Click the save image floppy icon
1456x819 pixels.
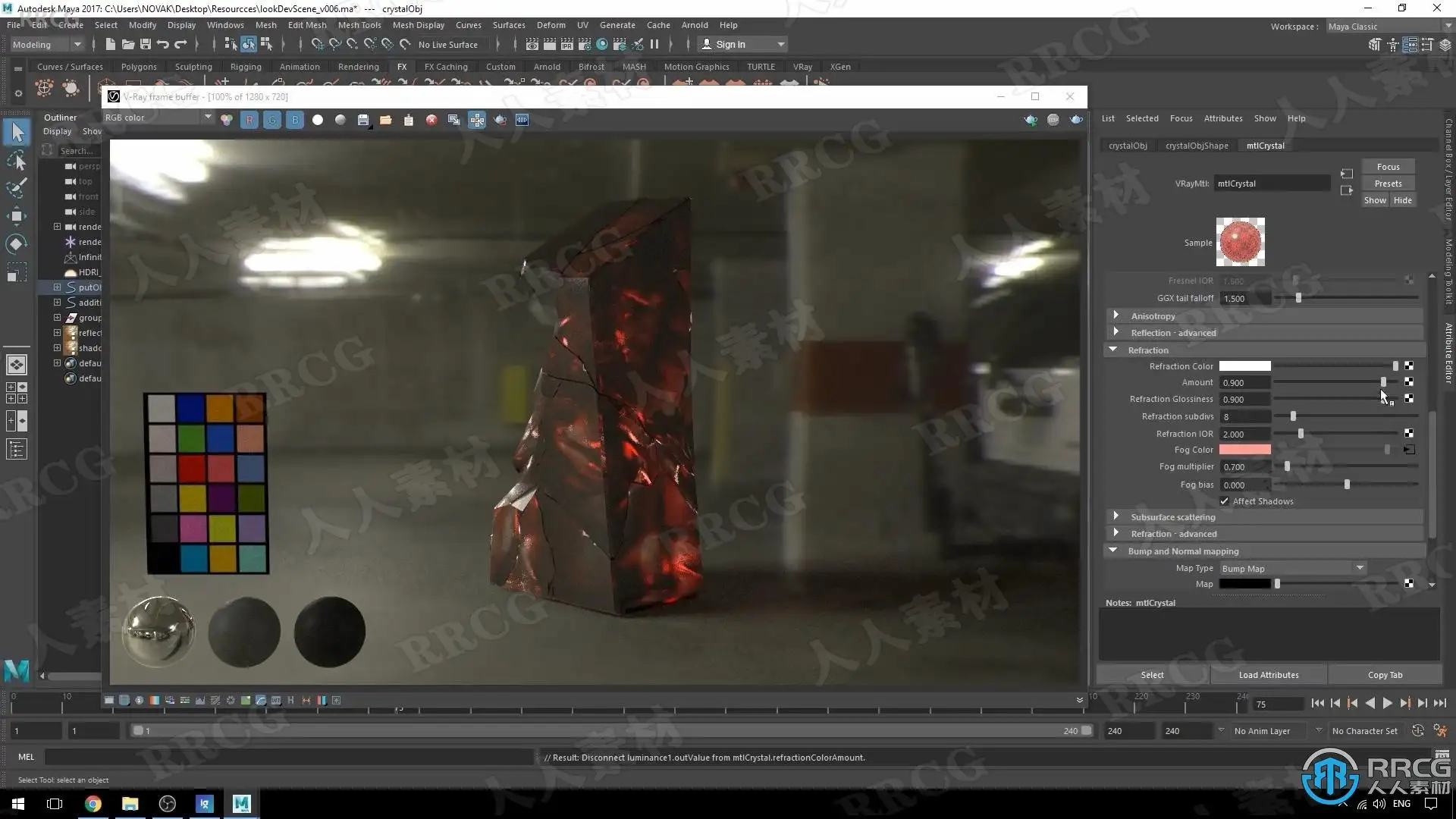click(363, 120)
